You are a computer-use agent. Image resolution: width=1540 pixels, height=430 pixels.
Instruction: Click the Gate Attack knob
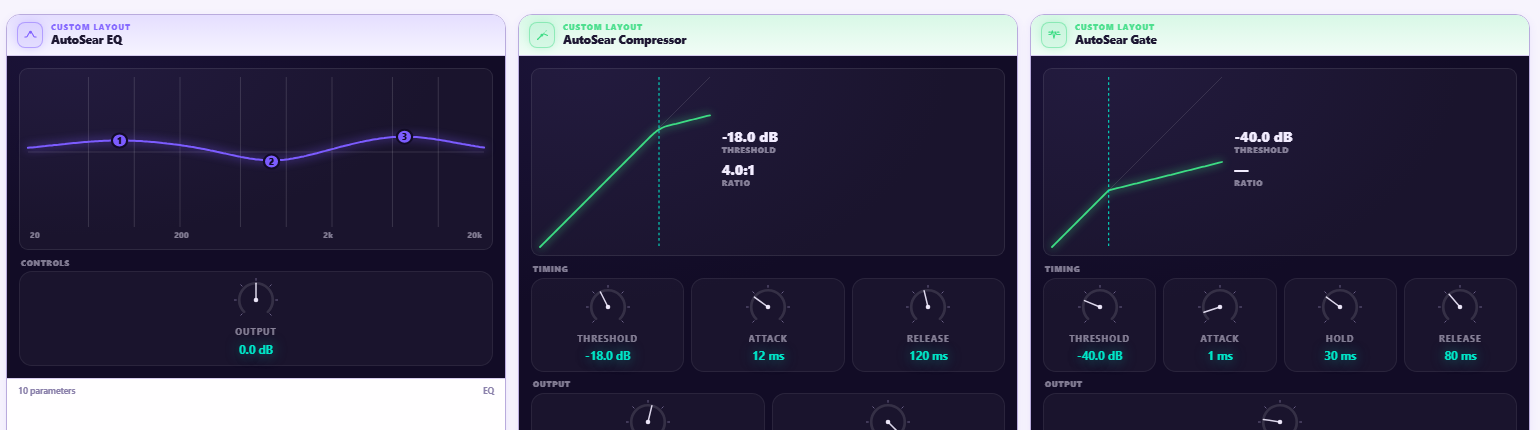(x=1220, y=306)
